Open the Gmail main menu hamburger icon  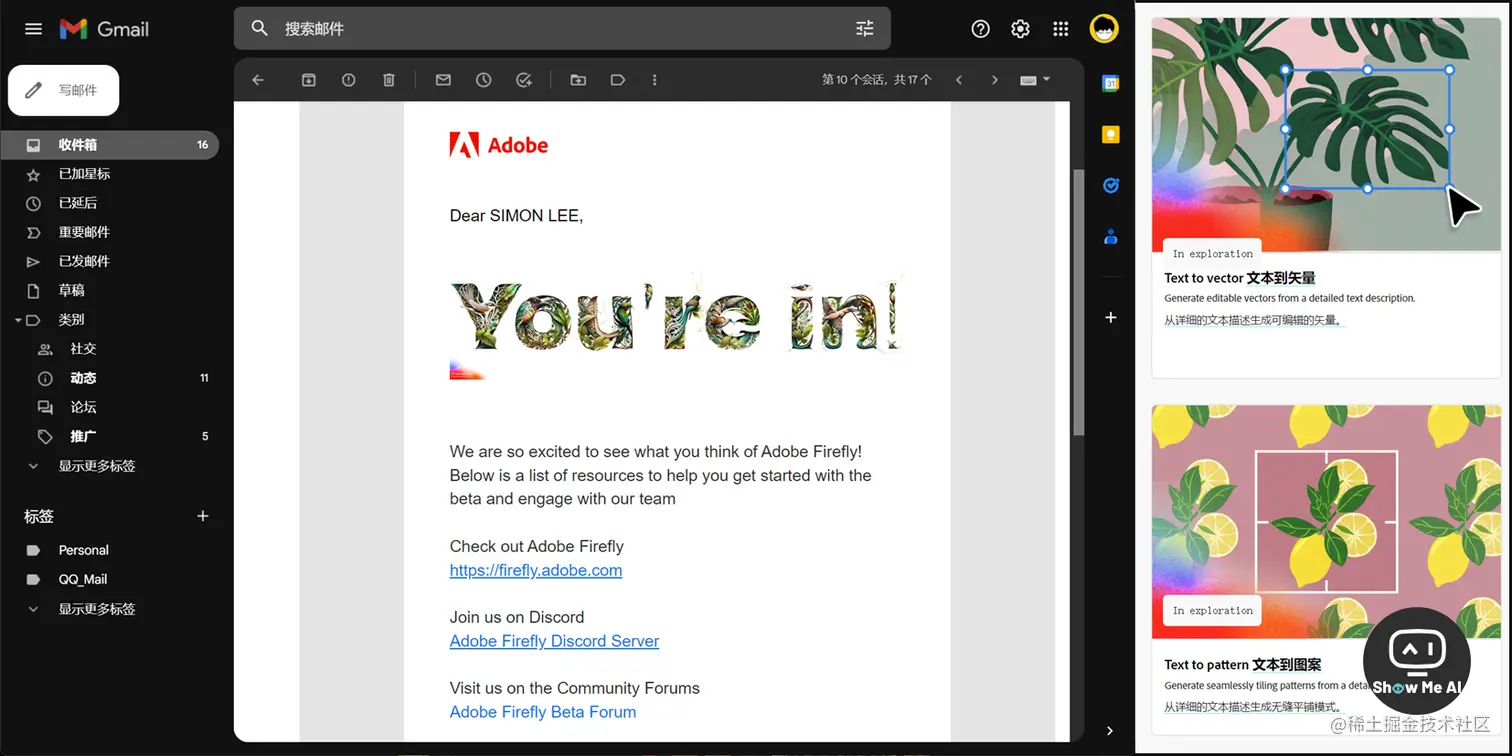click(33, 29)
